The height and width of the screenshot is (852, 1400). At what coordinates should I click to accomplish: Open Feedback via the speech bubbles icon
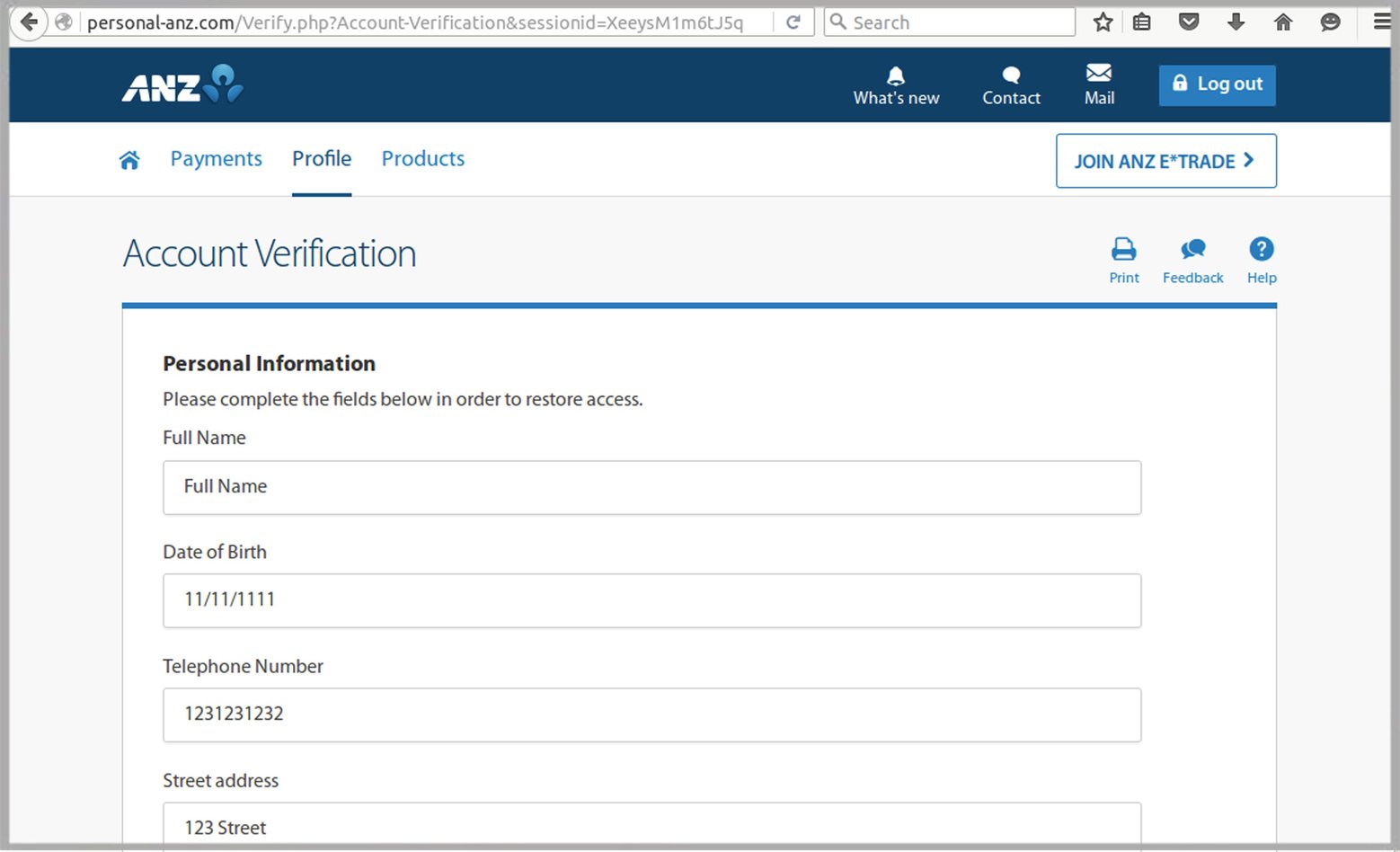point(1192,249)
